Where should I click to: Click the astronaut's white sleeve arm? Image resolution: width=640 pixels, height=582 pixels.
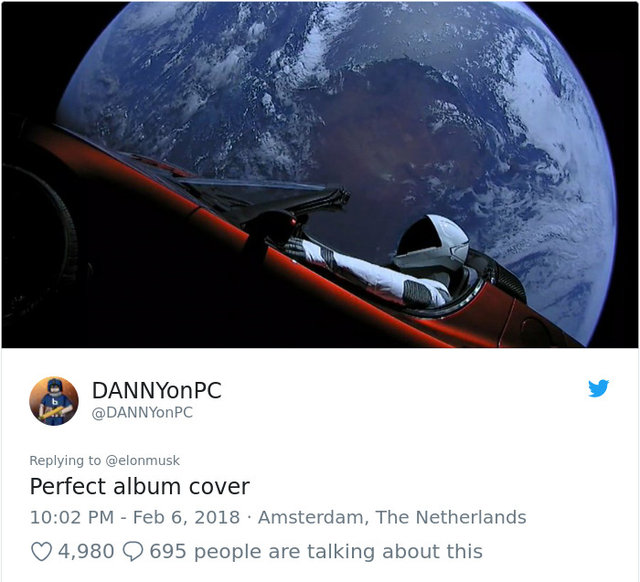point(367,273)
